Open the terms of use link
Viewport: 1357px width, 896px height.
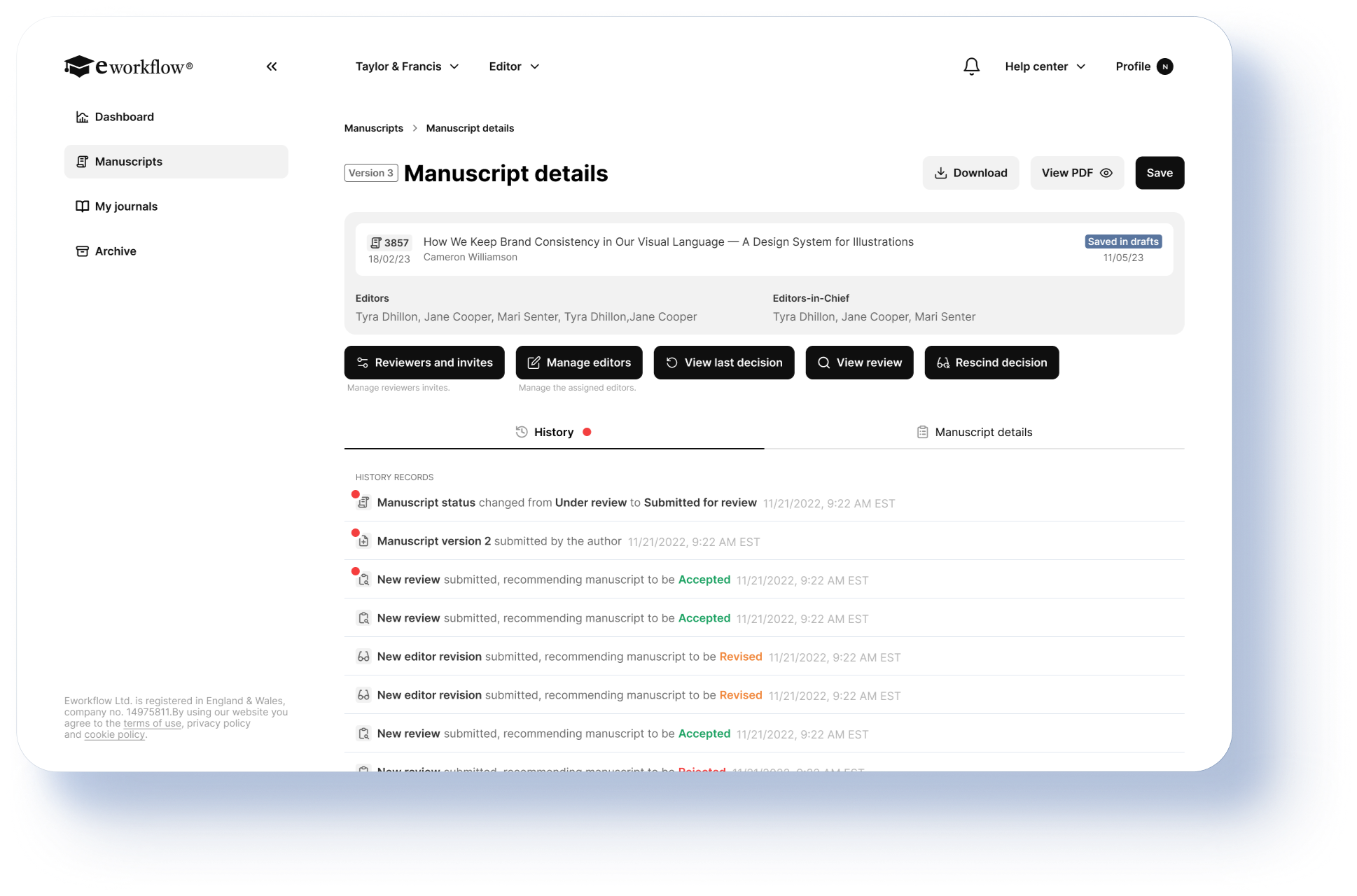152,723
